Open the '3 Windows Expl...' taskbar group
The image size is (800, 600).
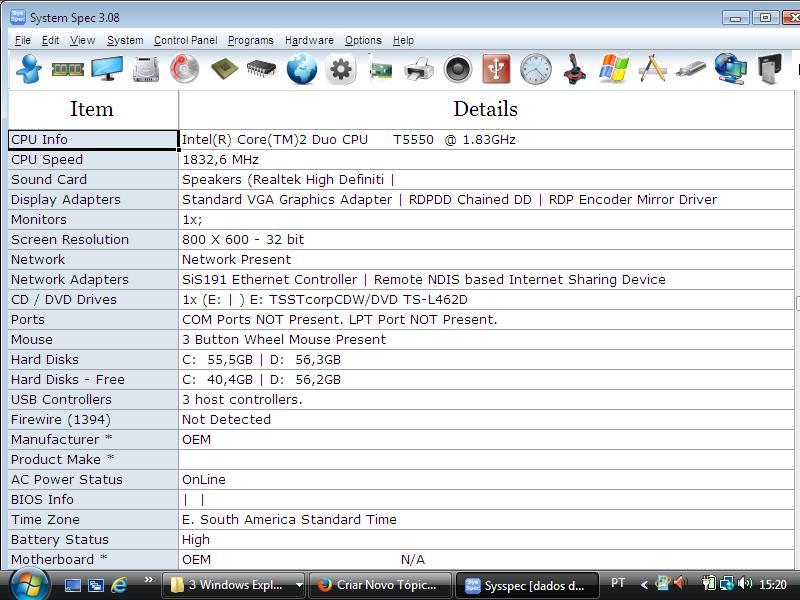pos(233,585)
